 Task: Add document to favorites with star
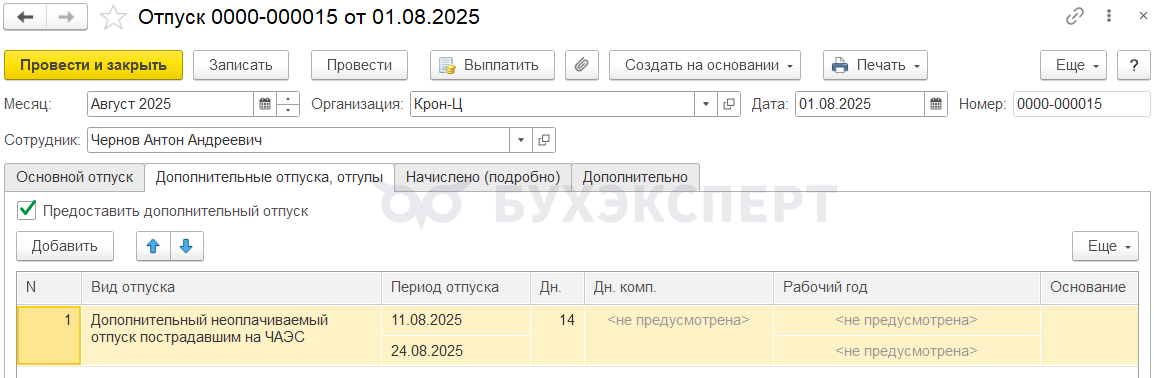[x=113, y=17]
